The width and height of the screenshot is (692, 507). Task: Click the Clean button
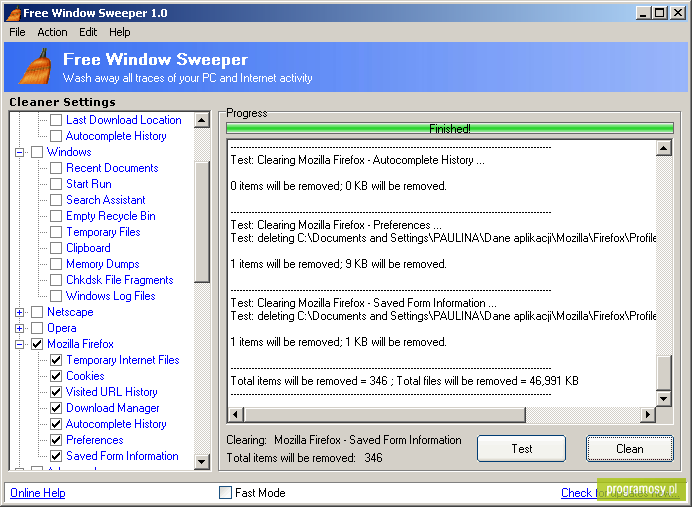click(630, 449)
